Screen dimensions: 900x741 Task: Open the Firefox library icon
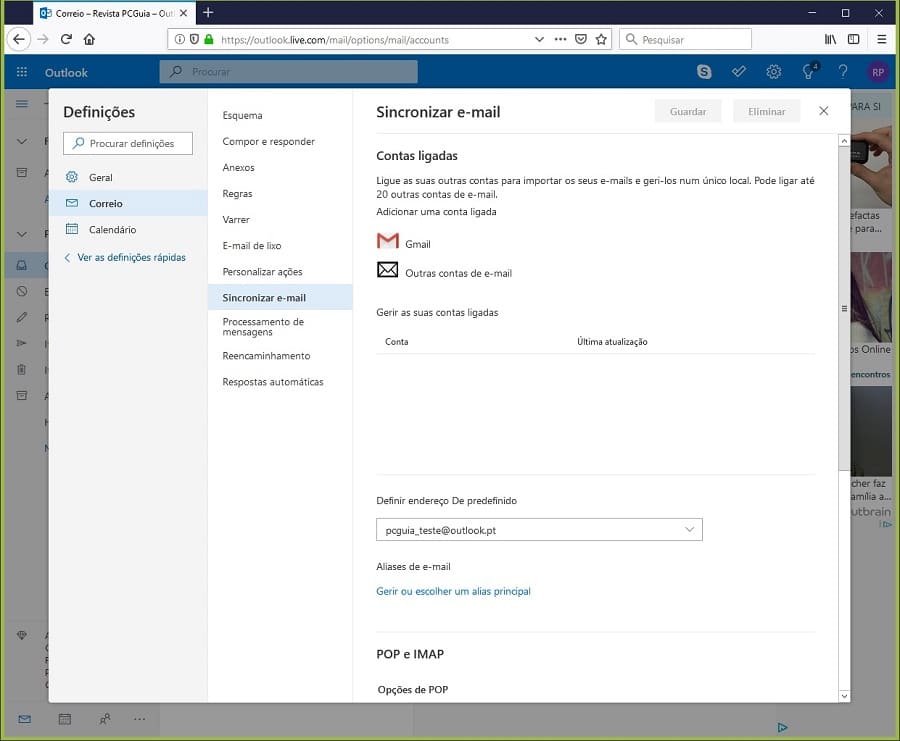coord(830,39)
